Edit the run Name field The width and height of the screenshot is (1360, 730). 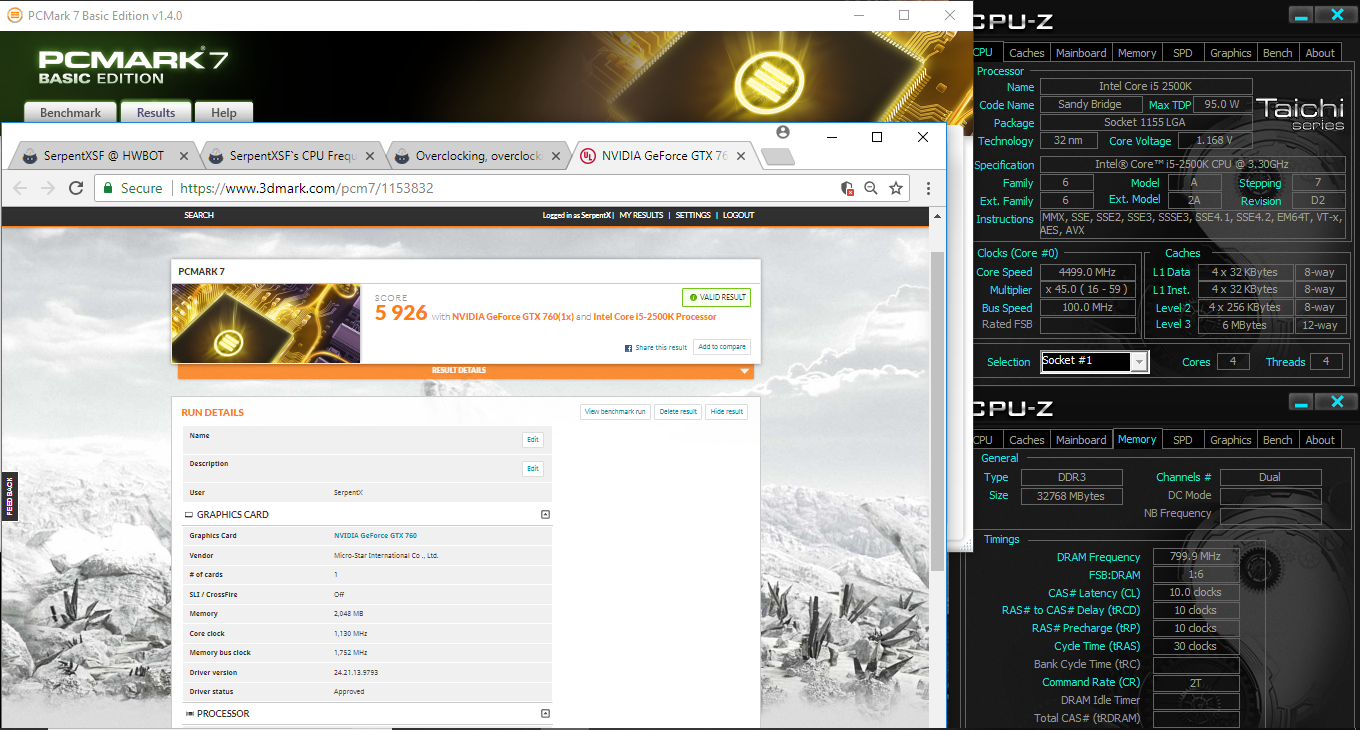click(533, 440)
